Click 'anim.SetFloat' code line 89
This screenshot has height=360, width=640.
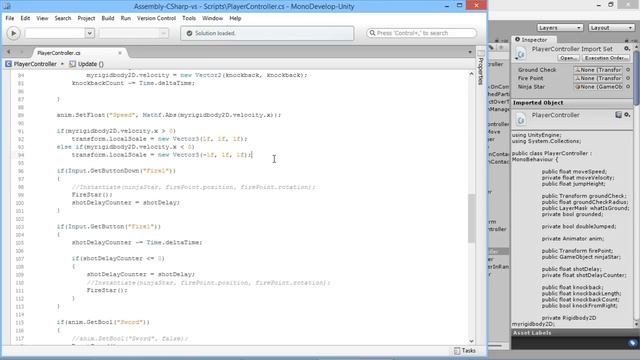pyautogui.click(x=169, y=115)
